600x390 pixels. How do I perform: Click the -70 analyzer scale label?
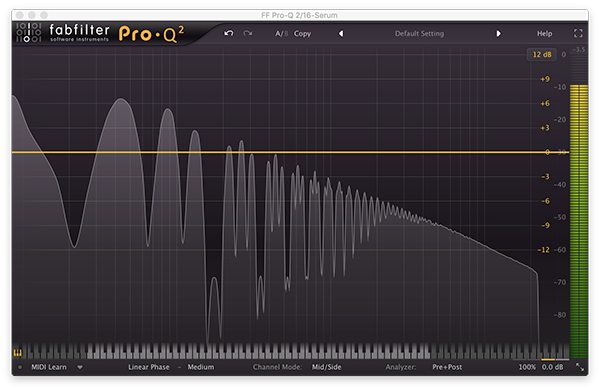560,282
